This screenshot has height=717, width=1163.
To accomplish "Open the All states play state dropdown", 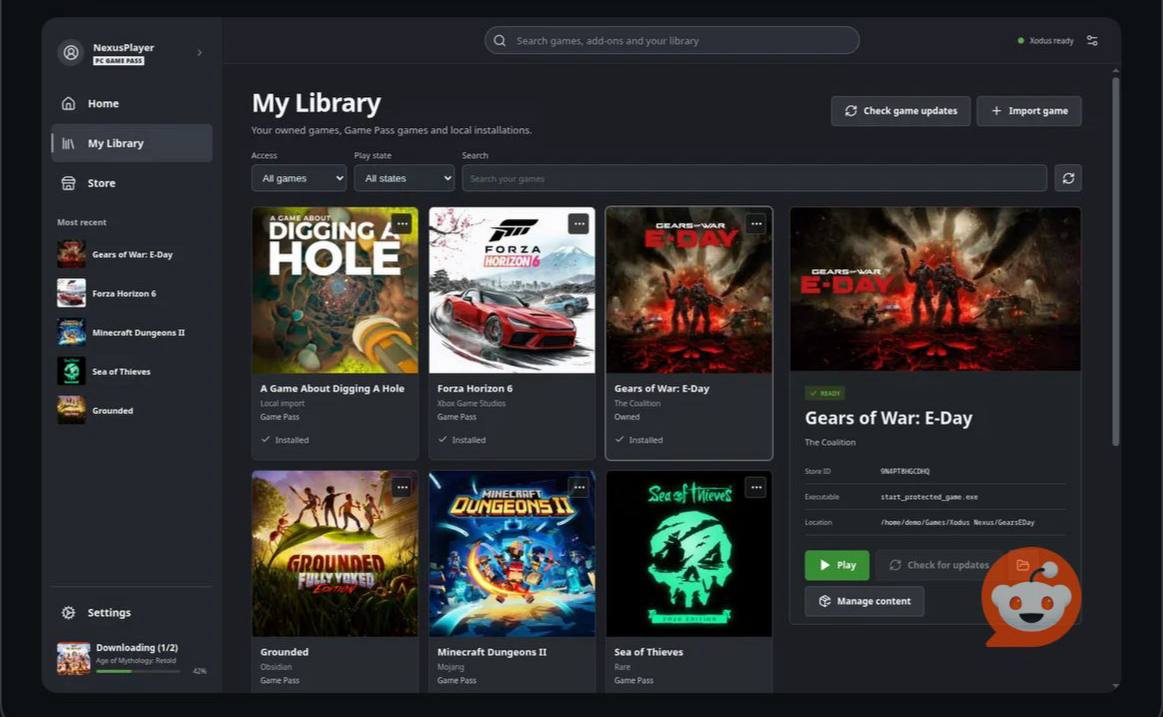I will tap(404, 179).
